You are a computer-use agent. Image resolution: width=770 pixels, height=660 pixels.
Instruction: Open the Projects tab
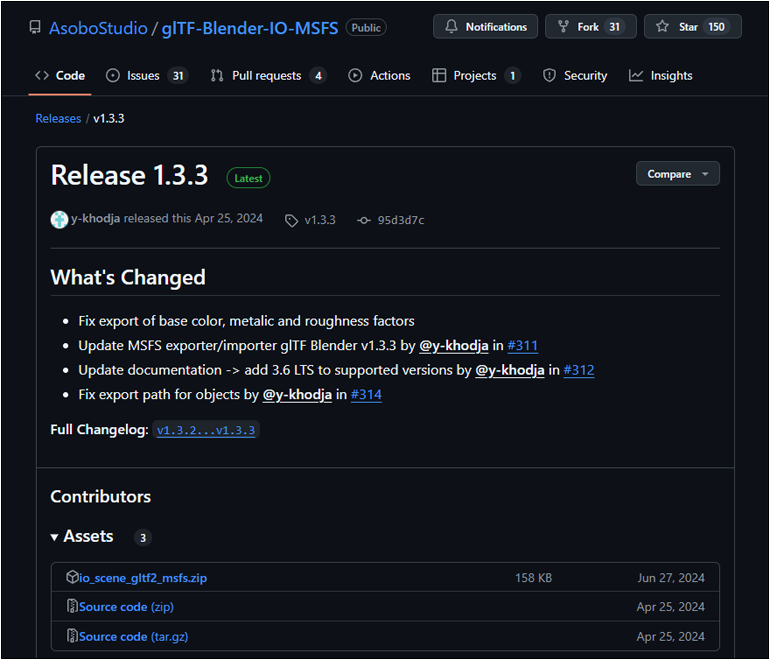[476, 76]
